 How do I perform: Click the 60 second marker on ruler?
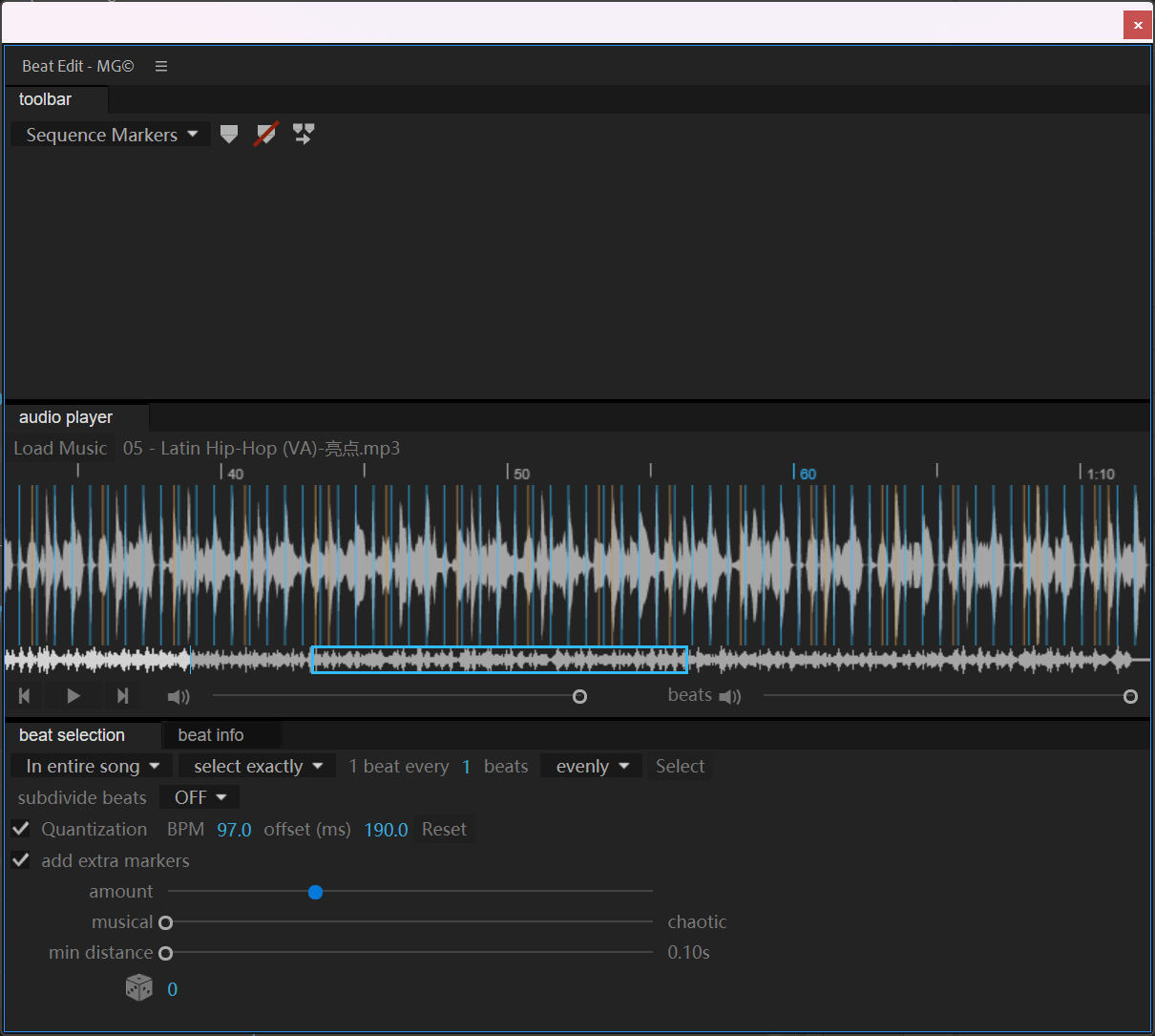pyautogui.click(x=808, y=474)
